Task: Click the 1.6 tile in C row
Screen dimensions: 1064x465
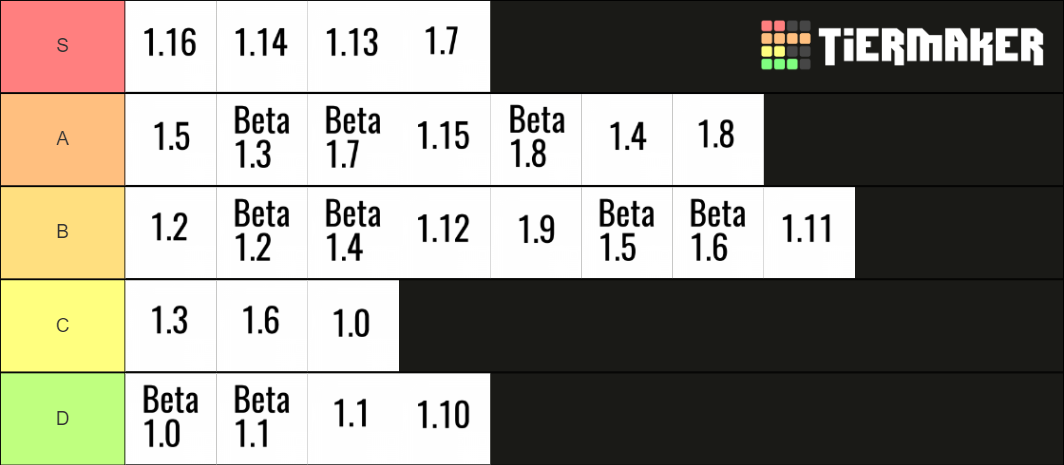Action: point(262,326)
